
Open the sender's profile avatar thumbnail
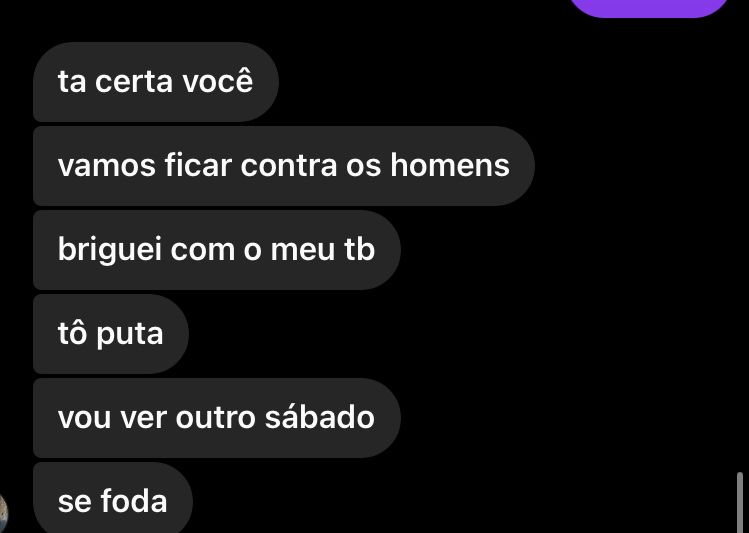coord(3,512)
